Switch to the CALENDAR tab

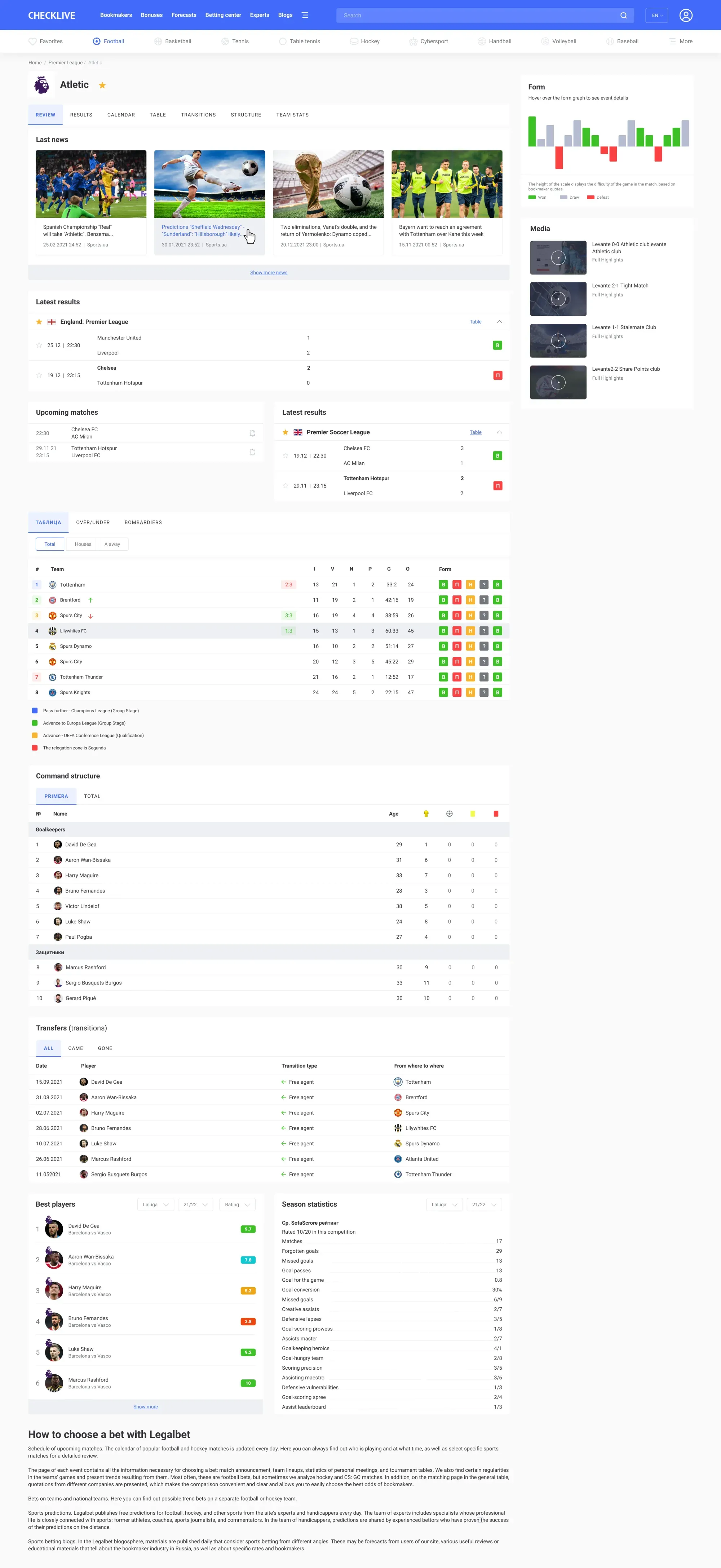pyautogui.click(x=120, y=114)
